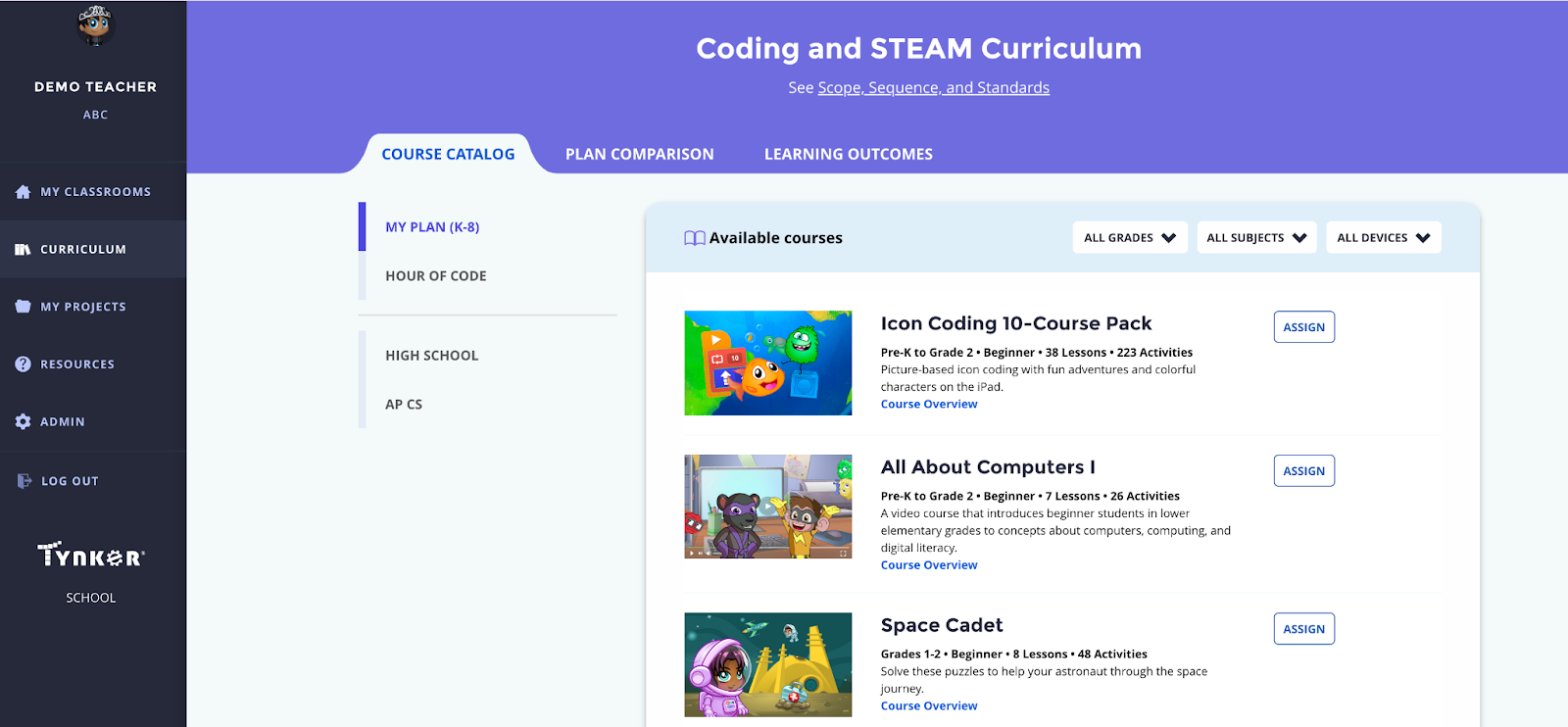Open the All Grades dropdown

[x=1130, y=237]
